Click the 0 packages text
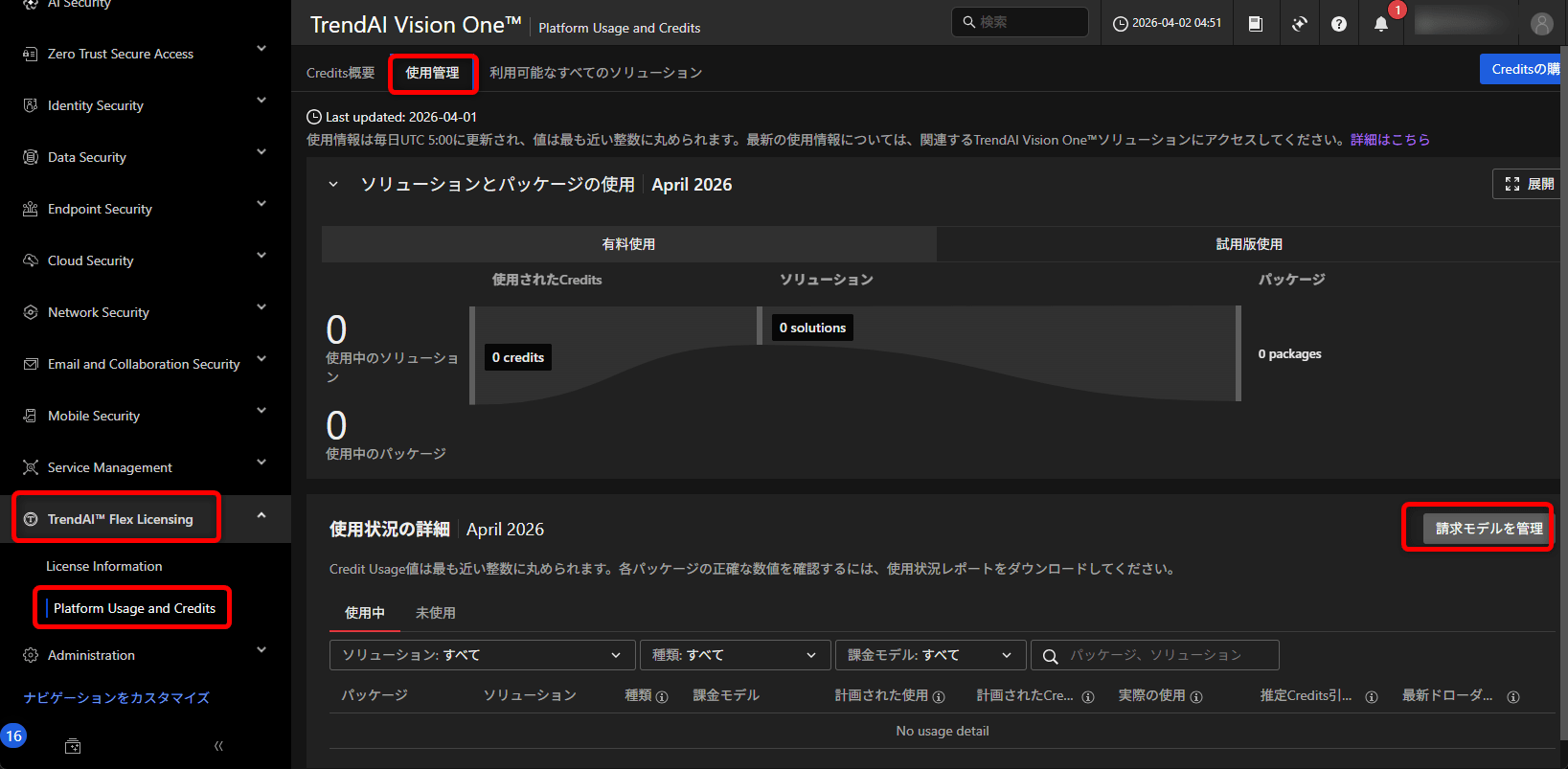 [1289, 354]
